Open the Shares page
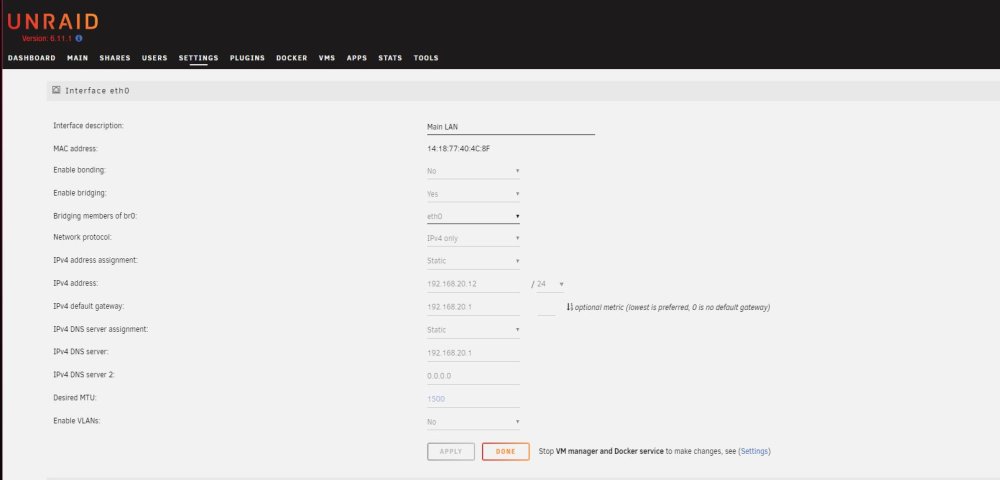This screenshot has height=480, width=1000. pos(115,58)
